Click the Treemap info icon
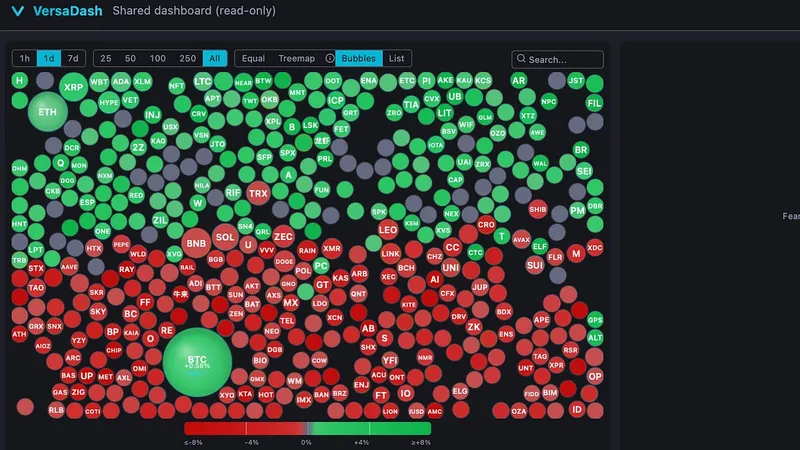800x450 pixels. point(330,58)
